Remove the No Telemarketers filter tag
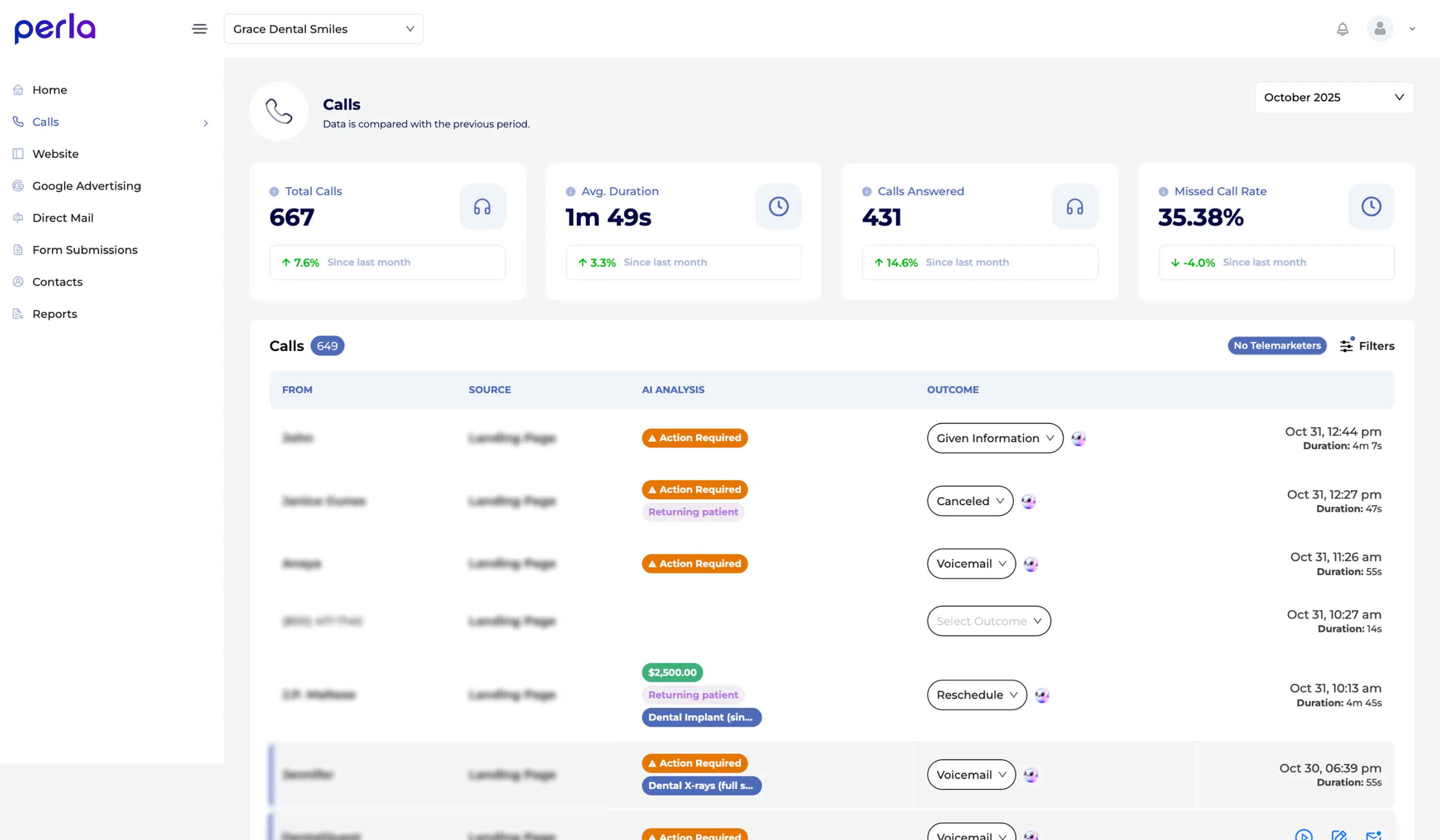The image size is (1440, 840). point(1276,346)
